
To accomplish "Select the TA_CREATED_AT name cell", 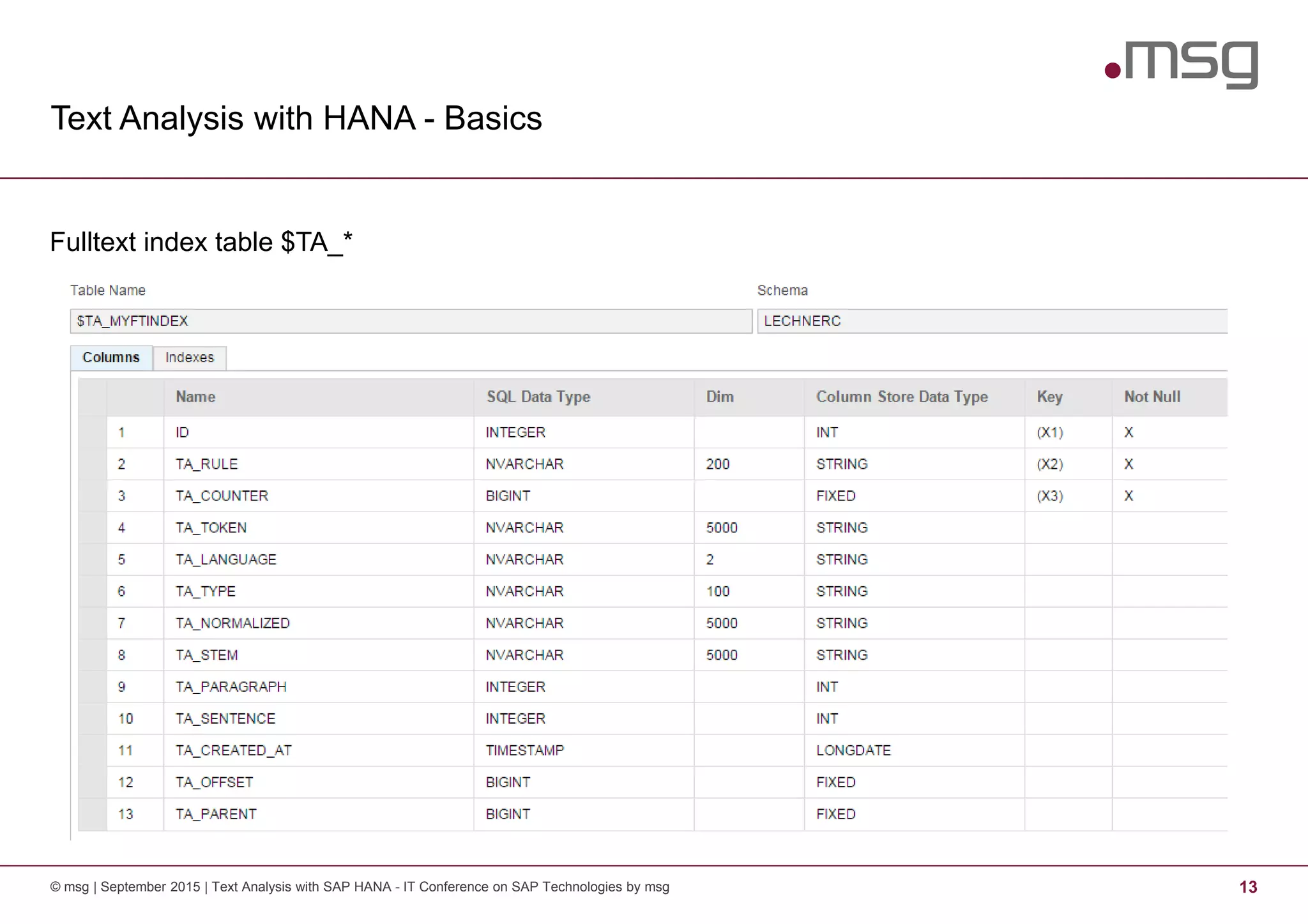I will [x=319, y=750].
